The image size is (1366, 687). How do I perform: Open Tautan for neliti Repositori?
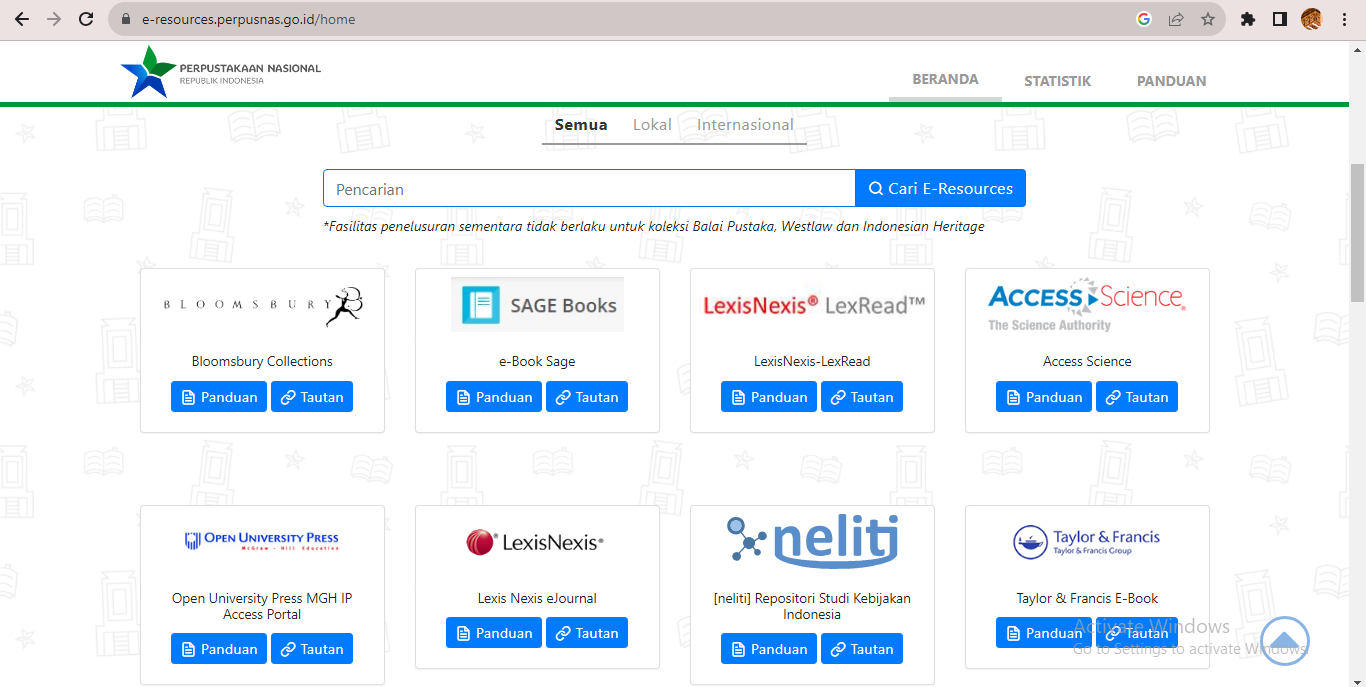[862, 649]
